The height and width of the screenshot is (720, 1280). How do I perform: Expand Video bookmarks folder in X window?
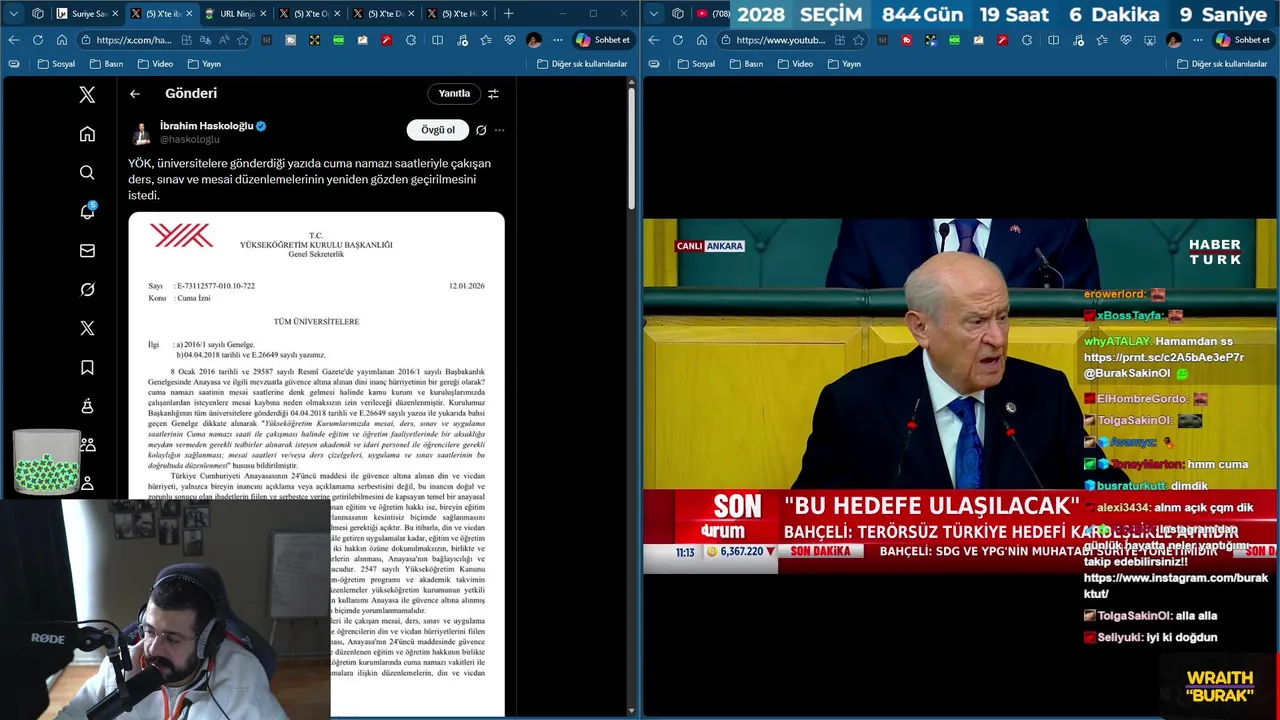pos(155,64)
